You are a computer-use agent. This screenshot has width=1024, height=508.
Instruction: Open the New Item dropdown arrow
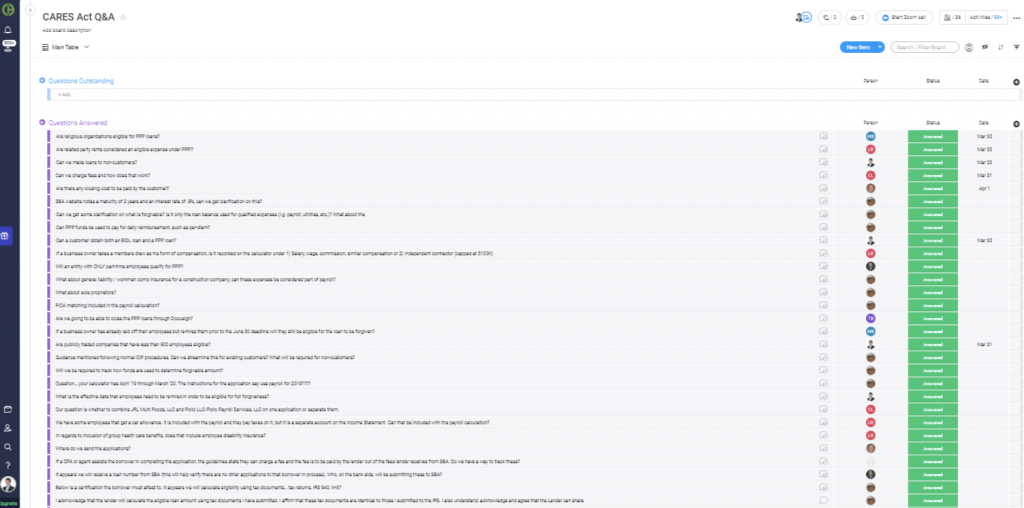[880, 47]
